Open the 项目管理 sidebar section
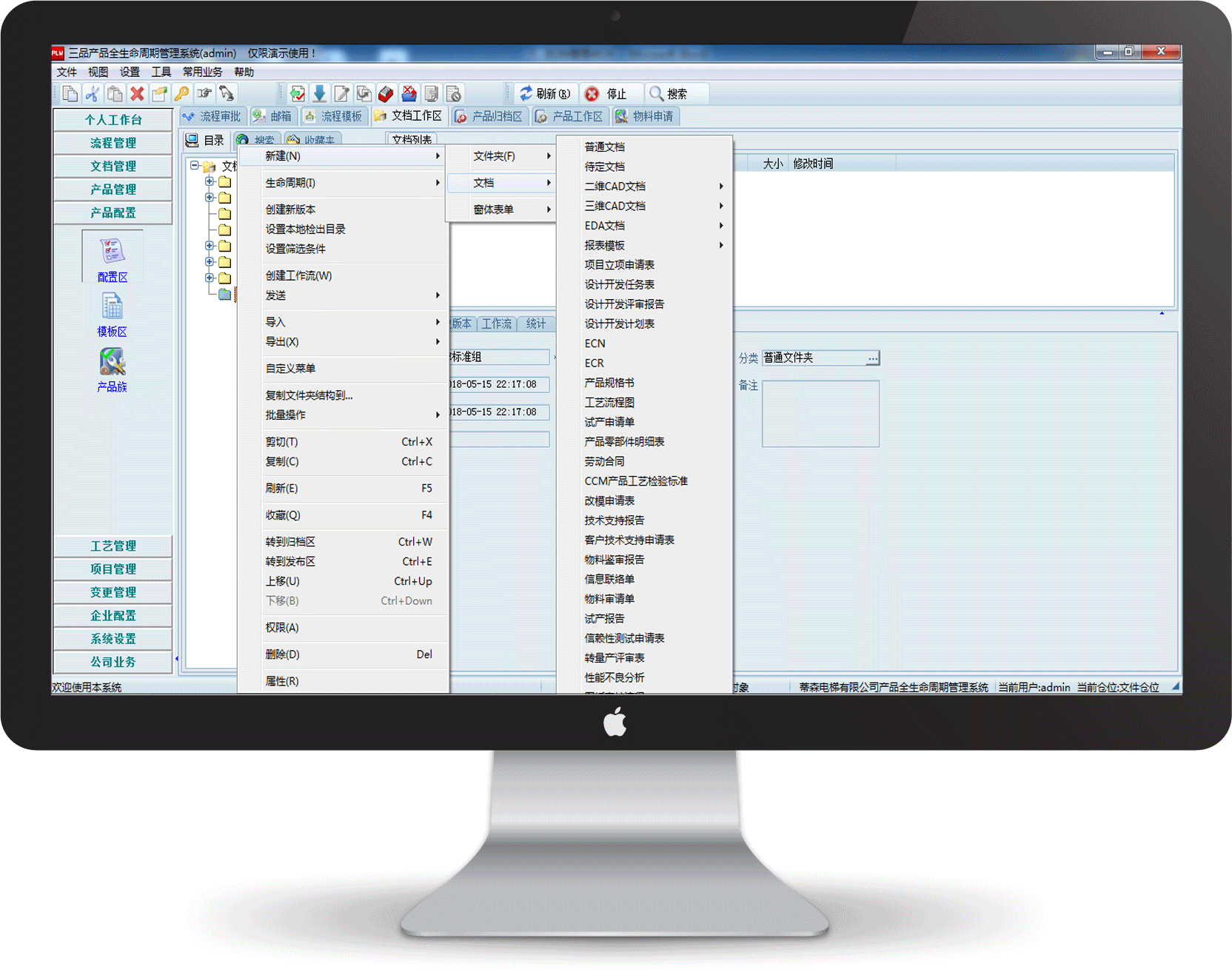 click(113, 569)
